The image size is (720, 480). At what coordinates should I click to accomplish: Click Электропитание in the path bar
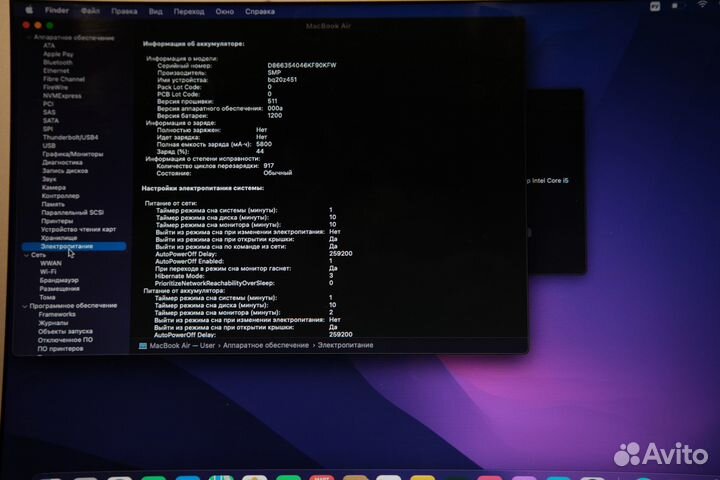point(345,345)
